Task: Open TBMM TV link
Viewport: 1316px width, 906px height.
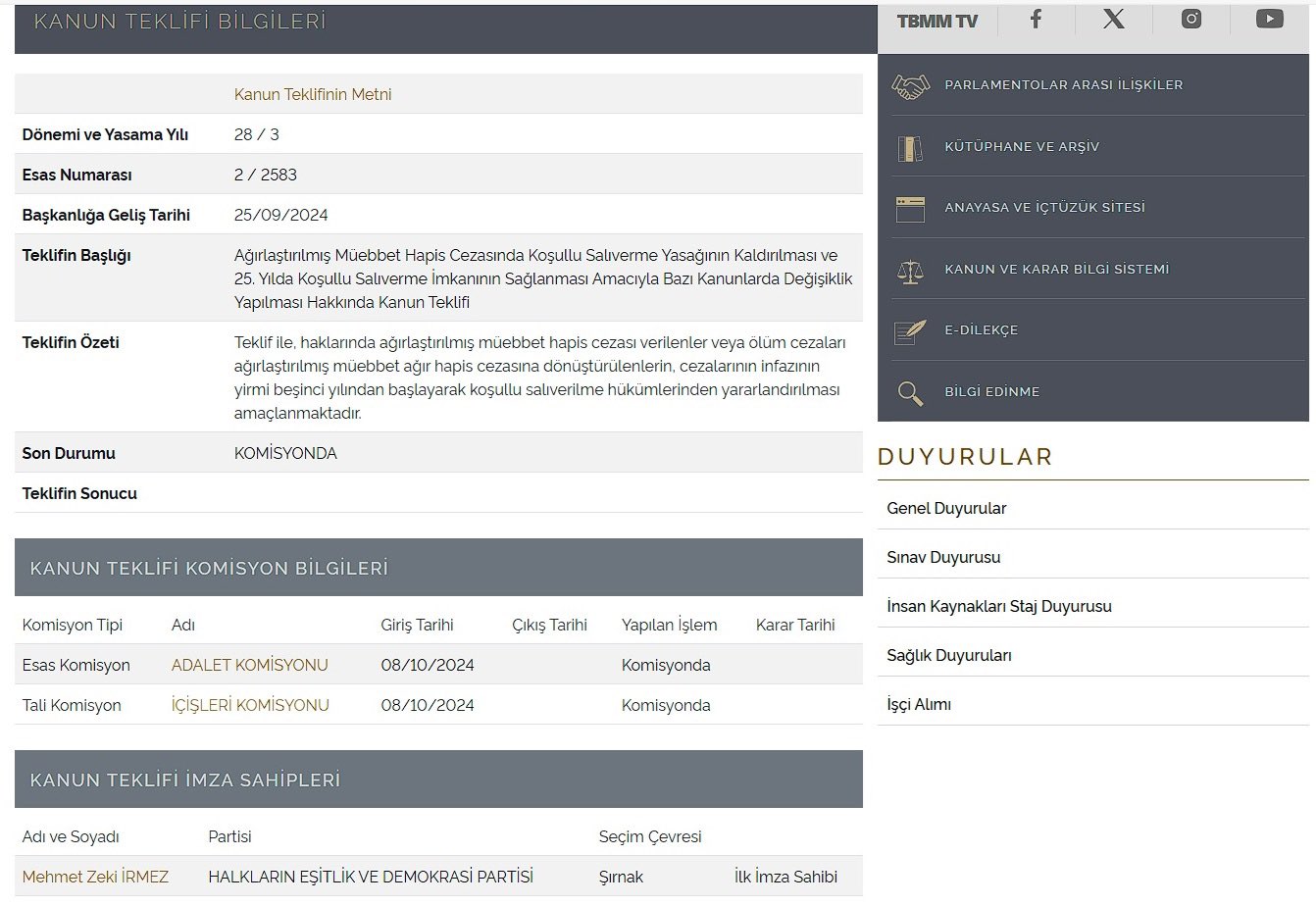Action: point(936,21)
